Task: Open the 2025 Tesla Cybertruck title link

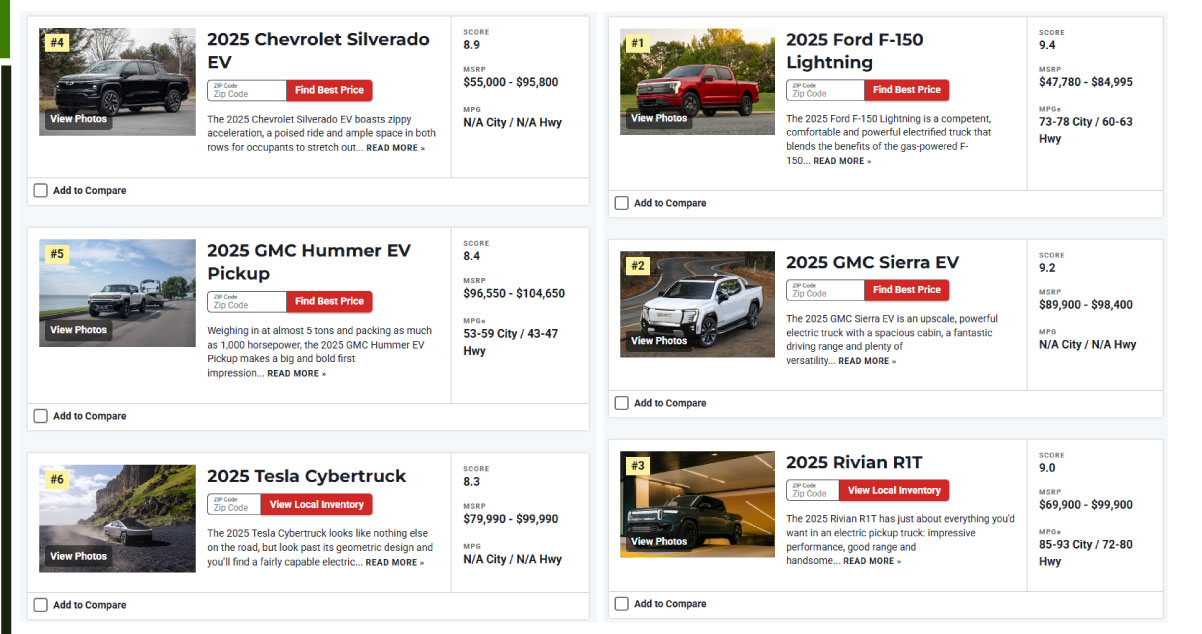Action: click(x=306, y=476)
